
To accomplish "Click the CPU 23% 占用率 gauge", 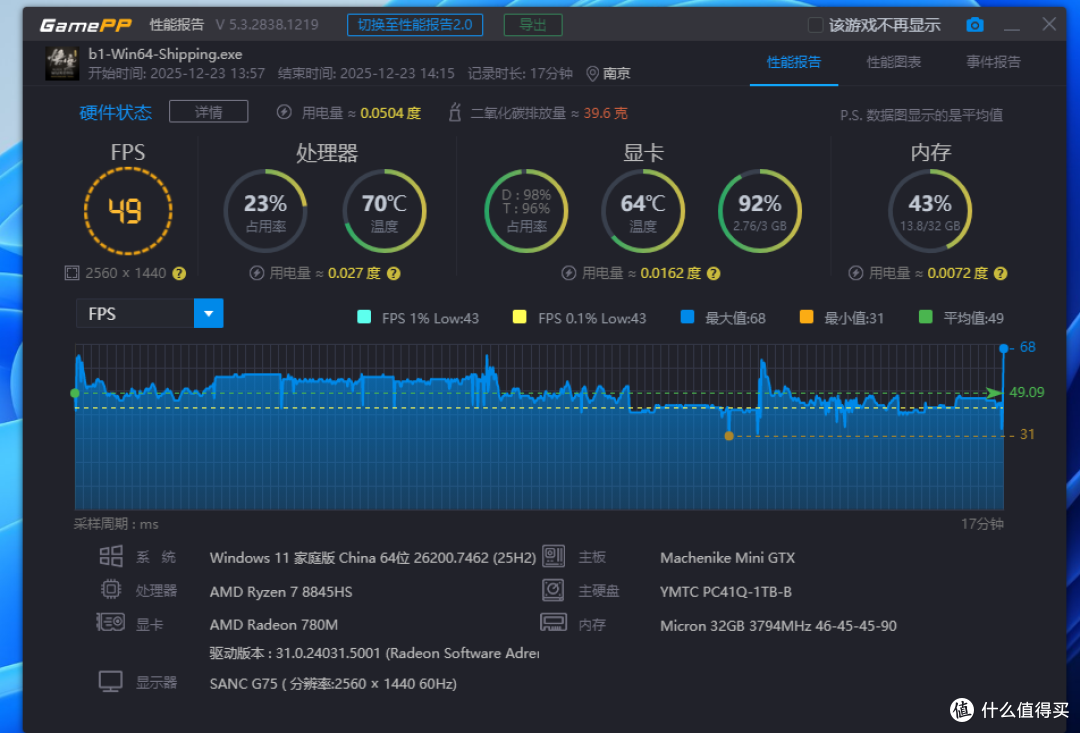I will pyautogui.click(x=265, y=211).
